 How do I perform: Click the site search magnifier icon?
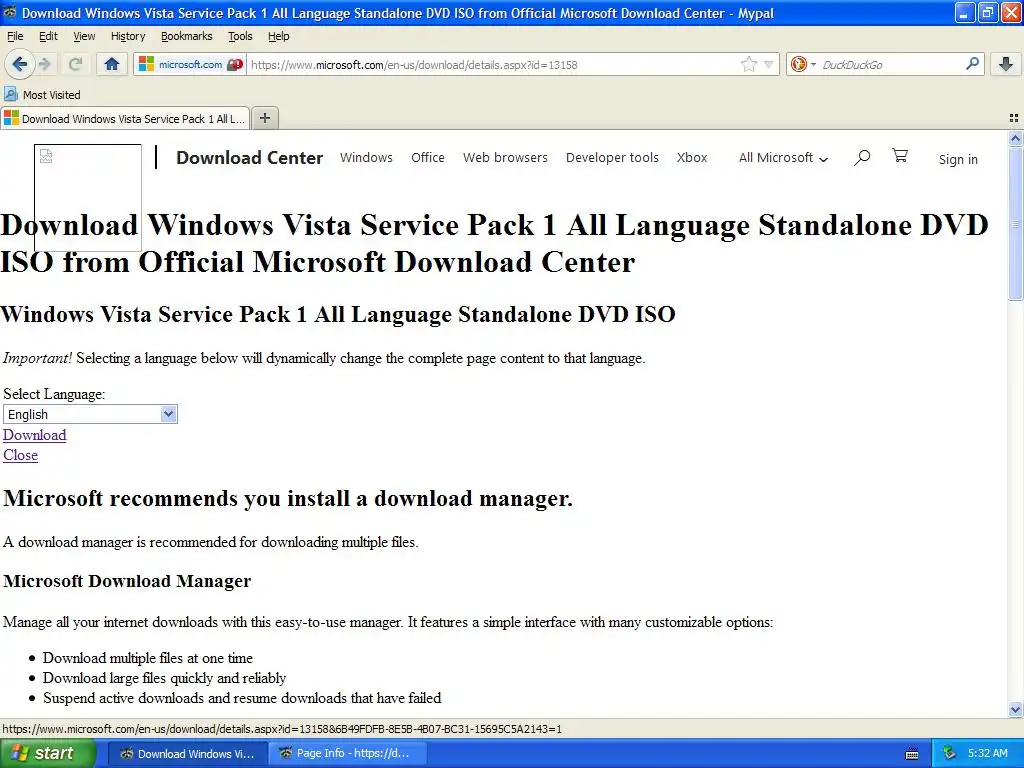click(862, 157)
